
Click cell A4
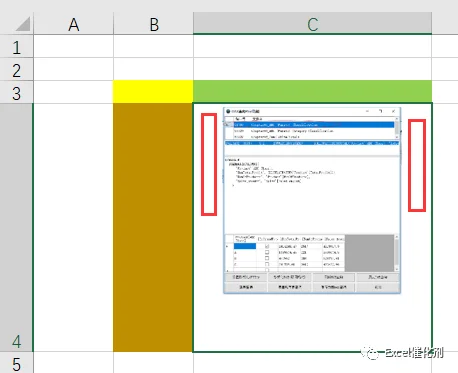pyautogui.click(x=74, y=228)
